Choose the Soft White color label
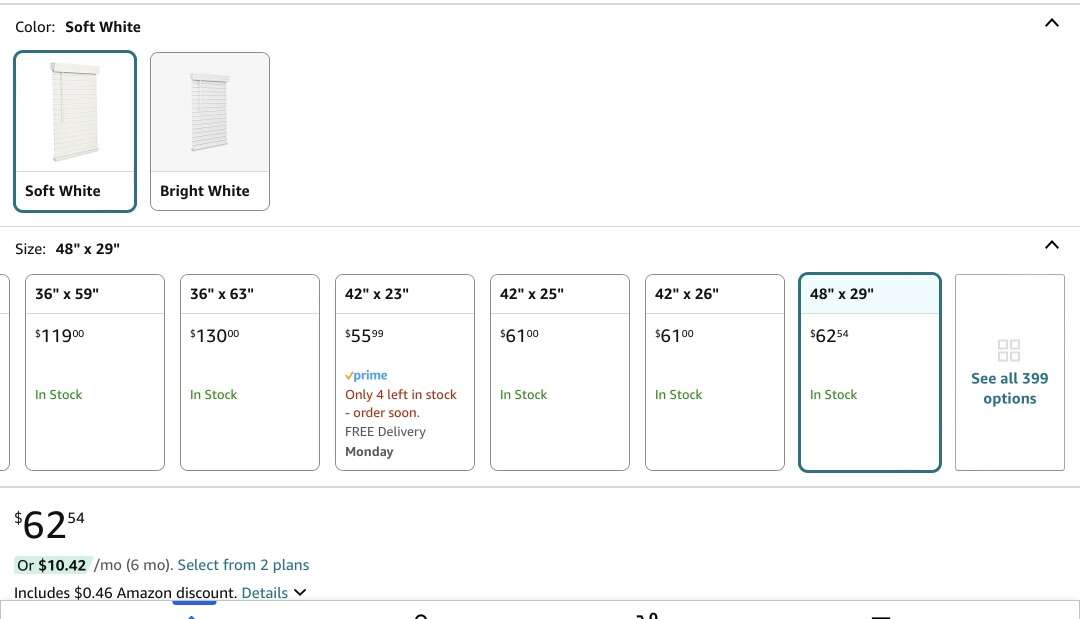The width and height of the screenshot is (1080, 619). [63, 191]
